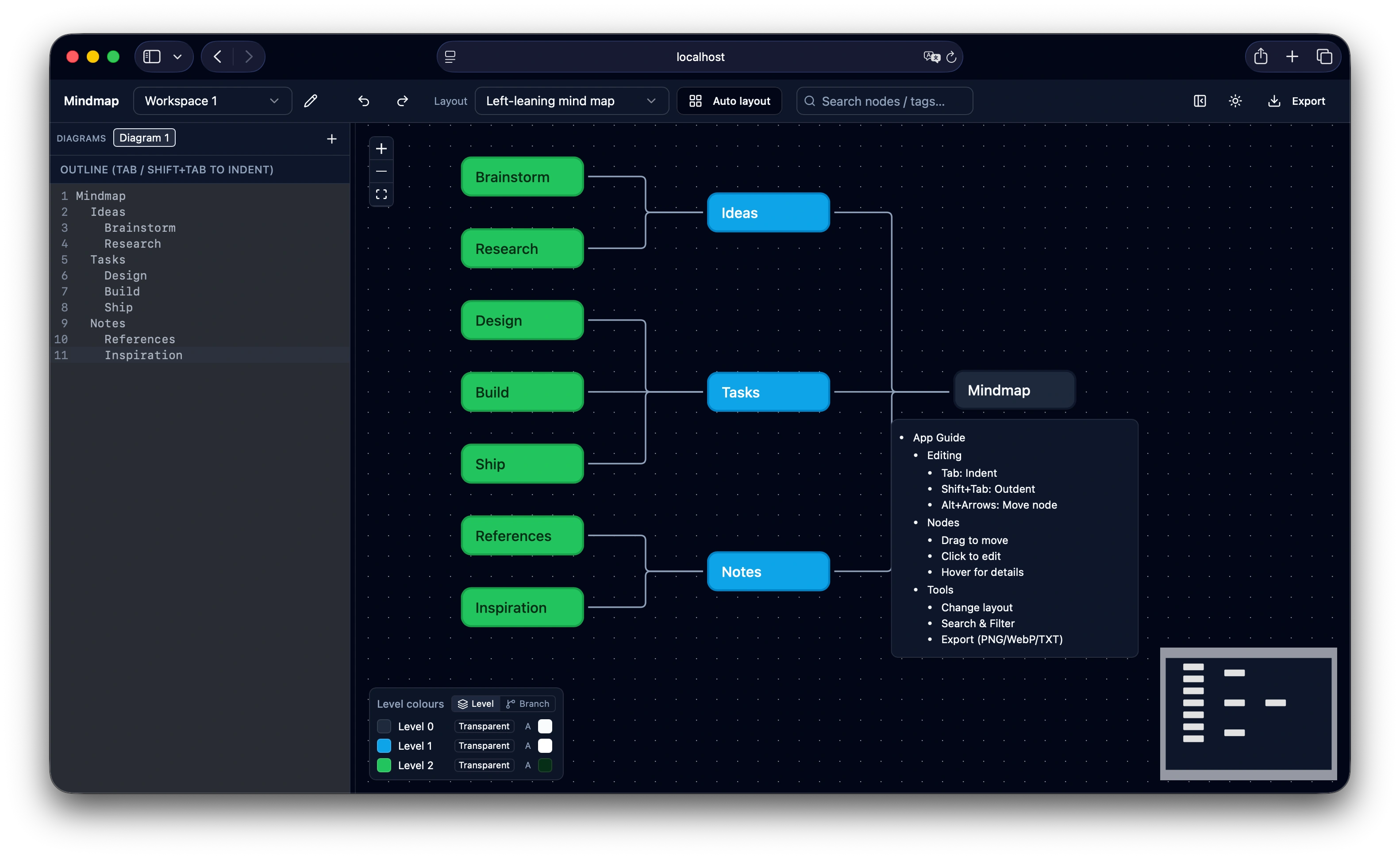Click outline line 'Brainstorm'

(140, 228)
